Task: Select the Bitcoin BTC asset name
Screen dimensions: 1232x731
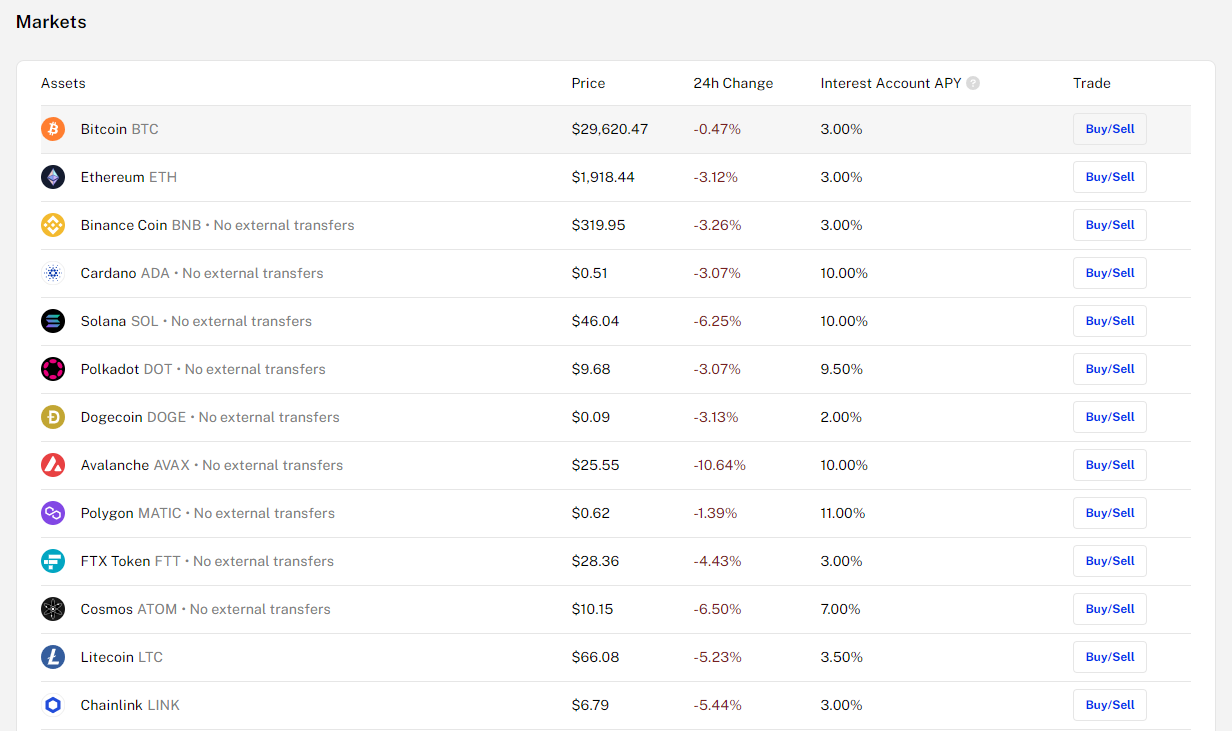Action: click(120, 129)
